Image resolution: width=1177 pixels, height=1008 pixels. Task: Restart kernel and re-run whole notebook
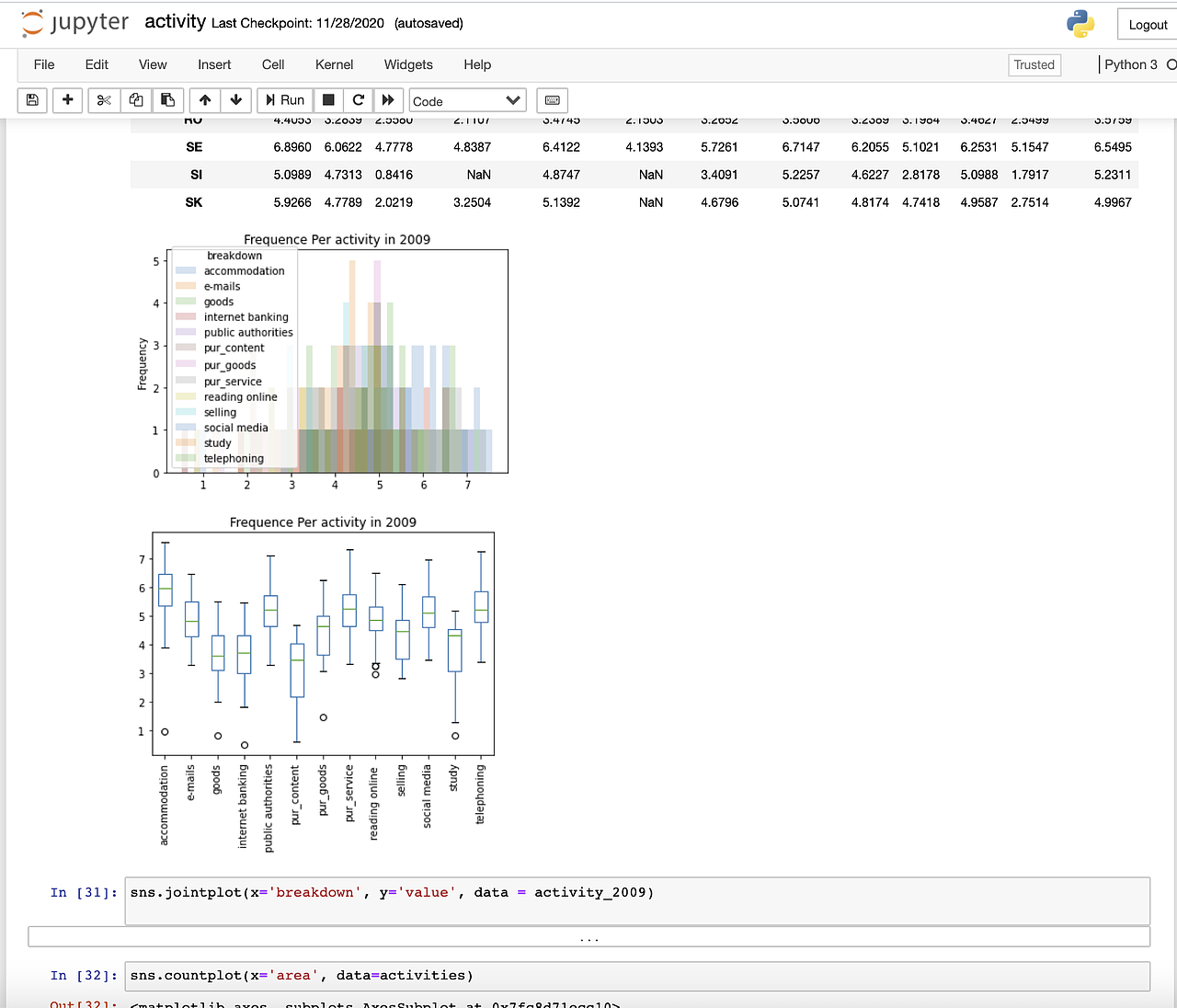tap(388, 100)
